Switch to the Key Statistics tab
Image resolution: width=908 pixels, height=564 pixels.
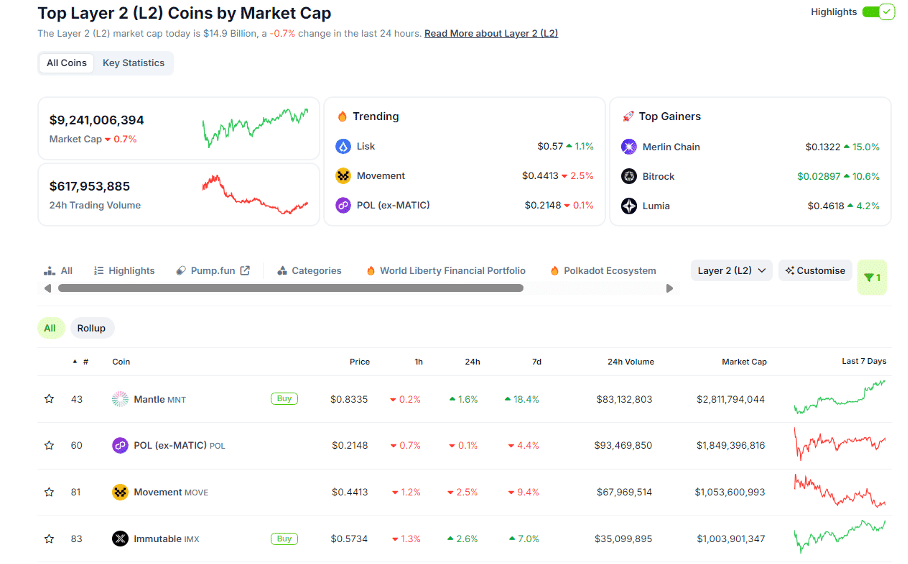133,63
